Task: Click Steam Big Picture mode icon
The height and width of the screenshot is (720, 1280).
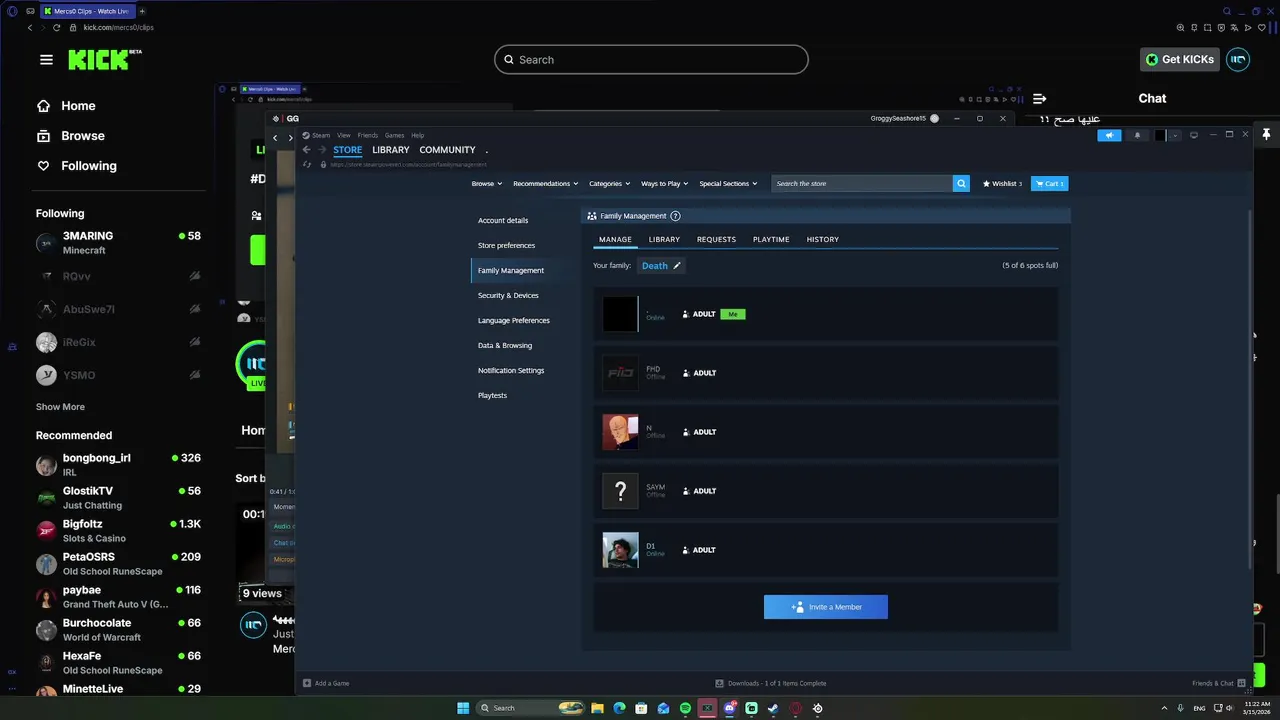Action: pyautogui.click(x=1194, y=135)
